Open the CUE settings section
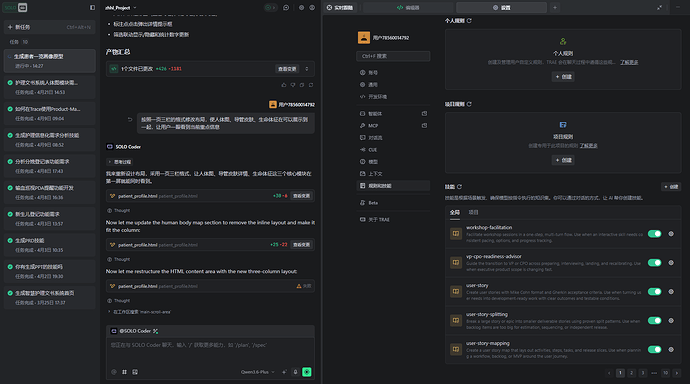Image resolution: width=690 pixels, height=384 pixels. click(x=393, y=150)
